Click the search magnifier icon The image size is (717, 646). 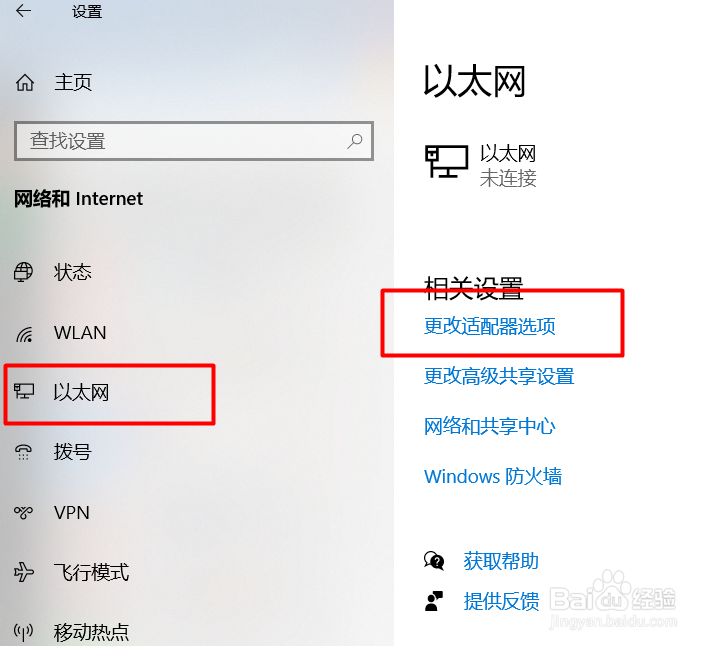point(354,141)
